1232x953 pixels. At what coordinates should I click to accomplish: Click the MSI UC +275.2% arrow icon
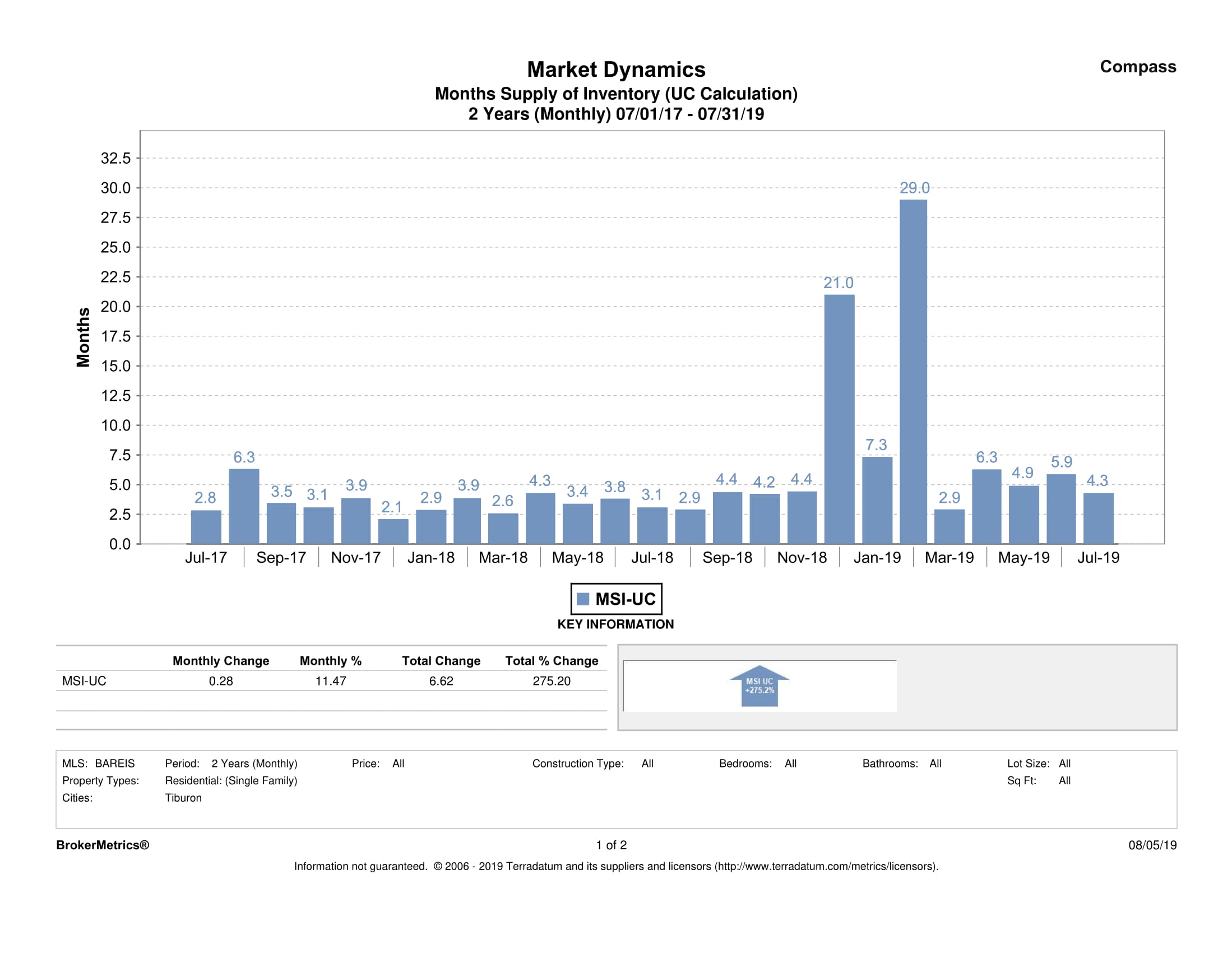pyautogui.click(x=759, y=686)
